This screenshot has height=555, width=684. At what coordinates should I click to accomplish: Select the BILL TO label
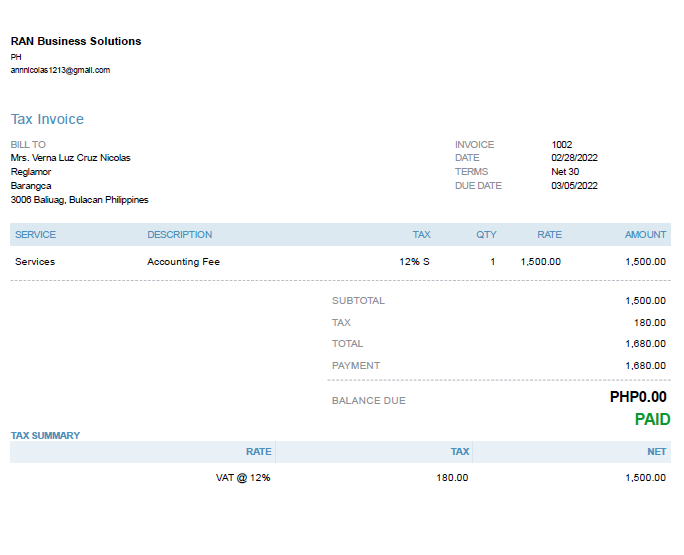(x=28, y=145)
